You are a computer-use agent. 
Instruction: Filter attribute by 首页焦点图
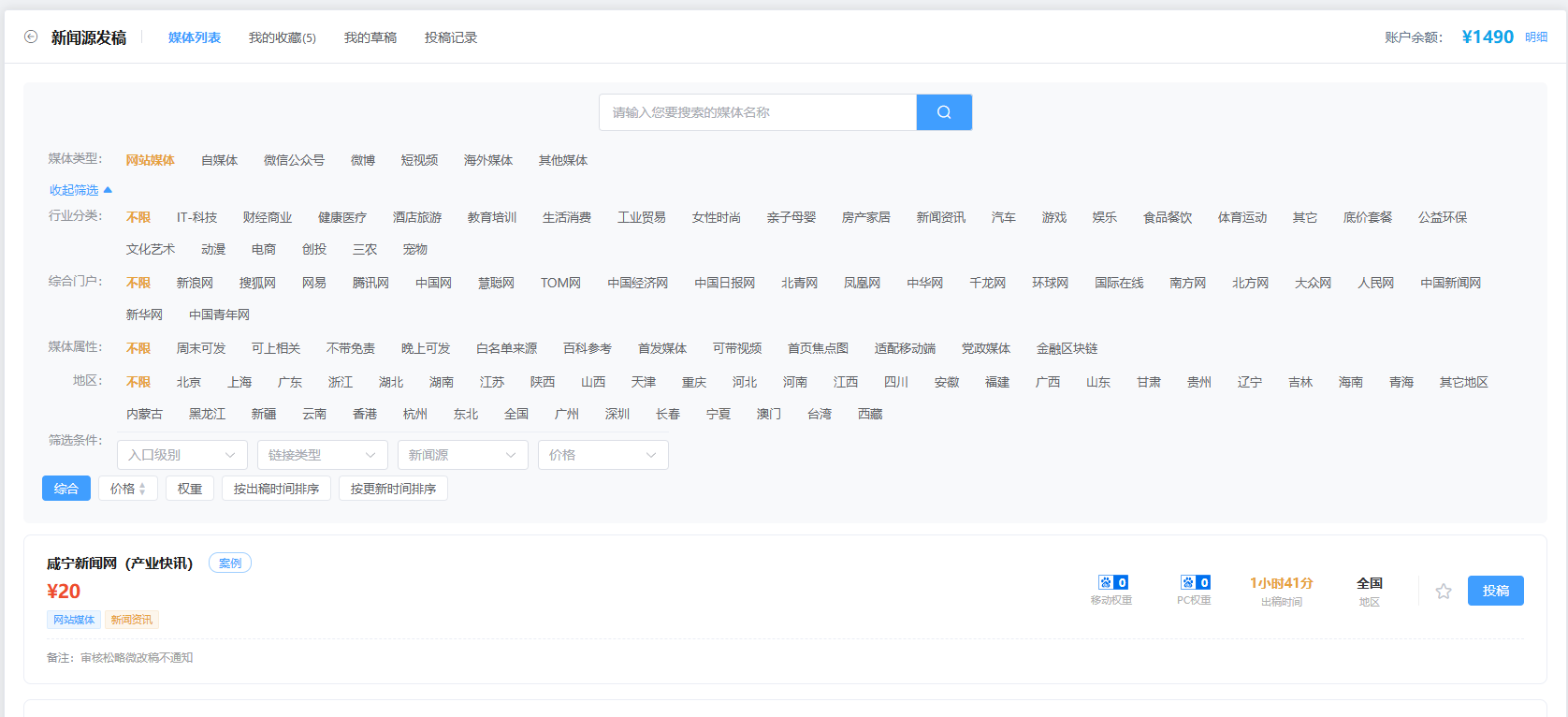click(819, 348)
